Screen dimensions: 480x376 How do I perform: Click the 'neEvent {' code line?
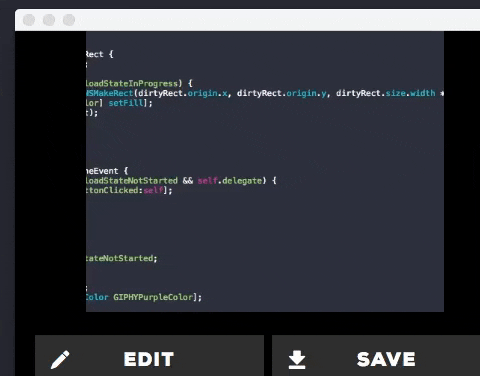coord(107,171)
